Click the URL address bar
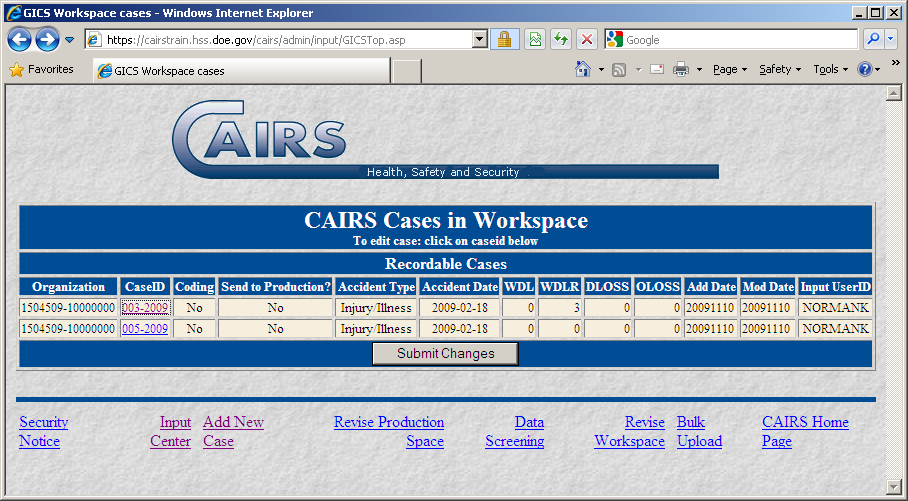The image size is (908, 501). click(x=287, y=40)
